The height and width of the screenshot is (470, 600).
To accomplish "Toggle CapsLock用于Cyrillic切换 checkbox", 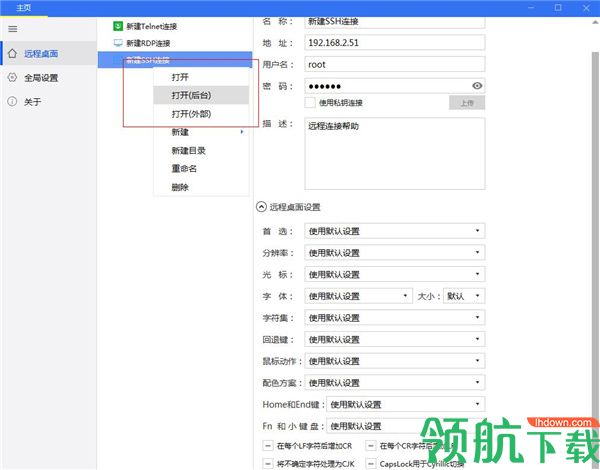I will pyautogui.click(x=370, y=463).
